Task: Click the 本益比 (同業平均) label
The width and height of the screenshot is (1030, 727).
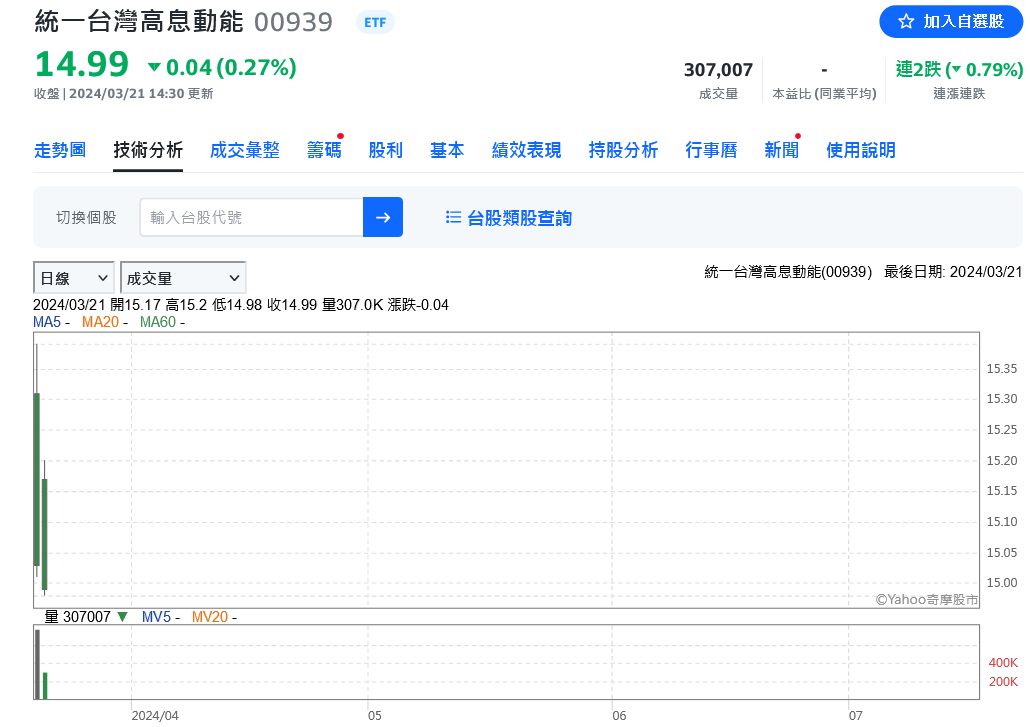Action: tap(824, 94)
